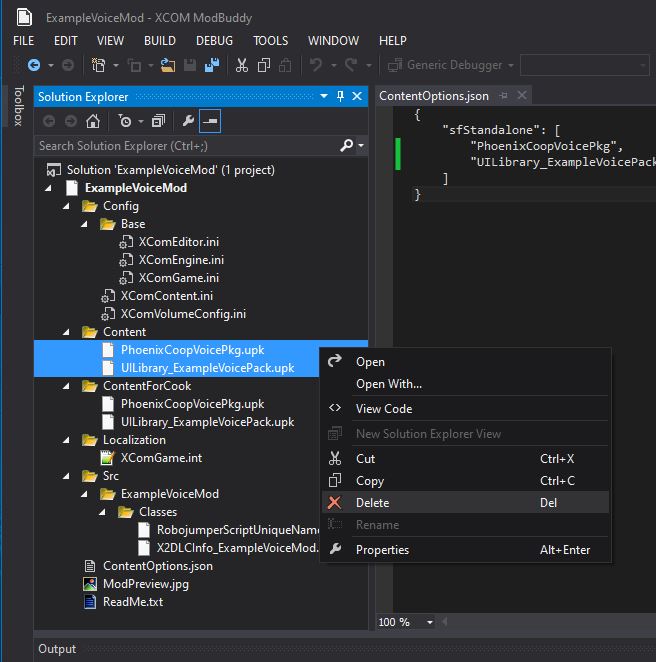Click the Paste toolbar icon
The image size is (656, 662).
point(285,65)
